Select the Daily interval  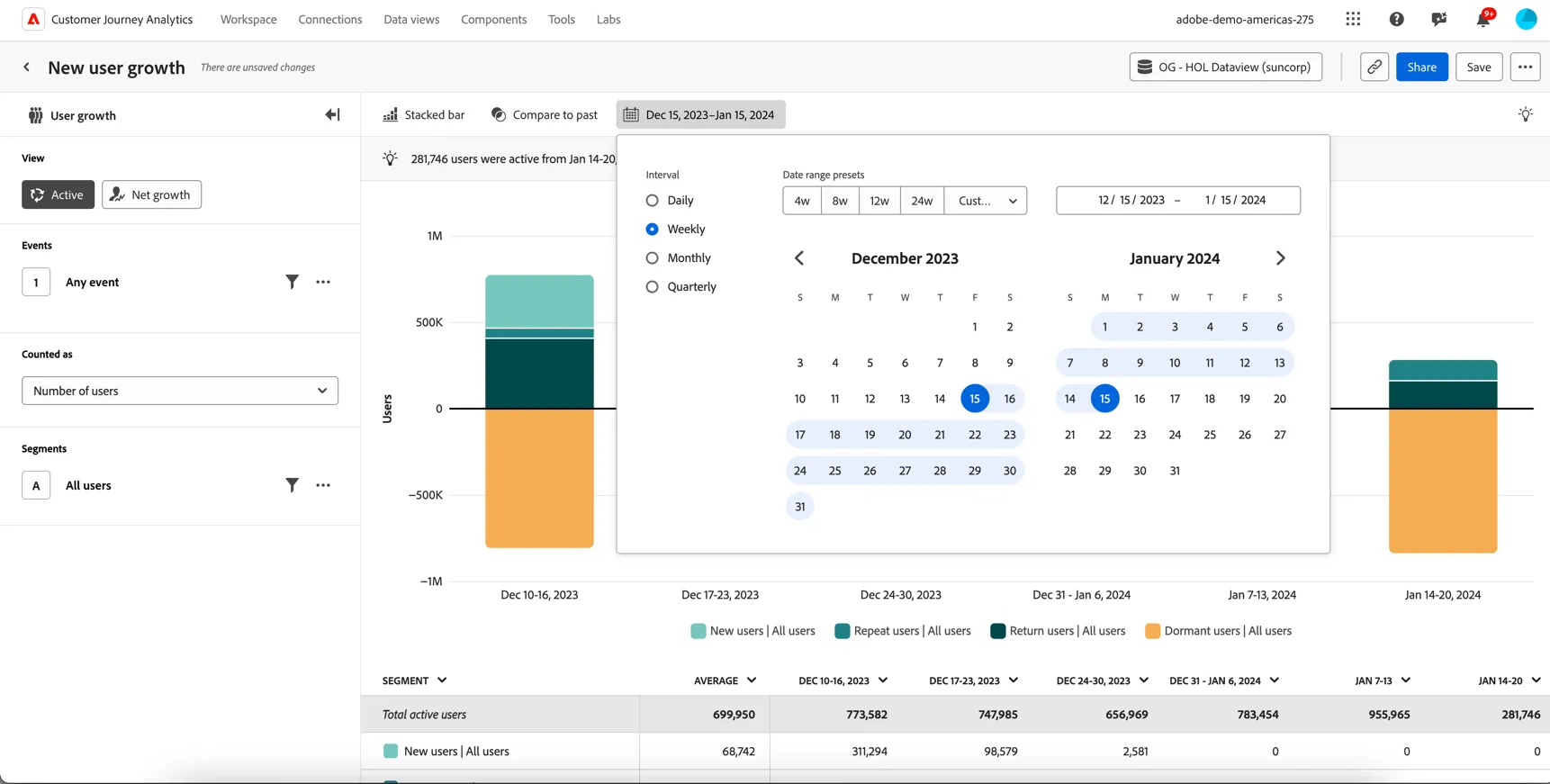point(652,201)
